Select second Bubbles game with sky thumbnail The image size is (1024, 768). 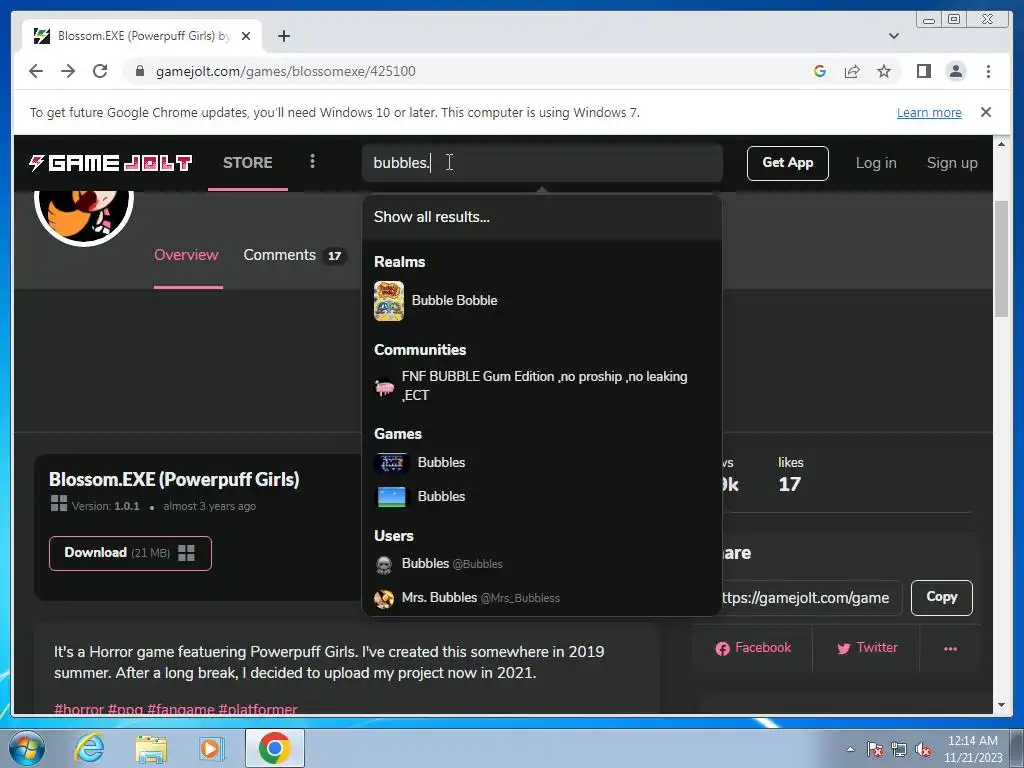pyautogui.click(x=391, y=497)
